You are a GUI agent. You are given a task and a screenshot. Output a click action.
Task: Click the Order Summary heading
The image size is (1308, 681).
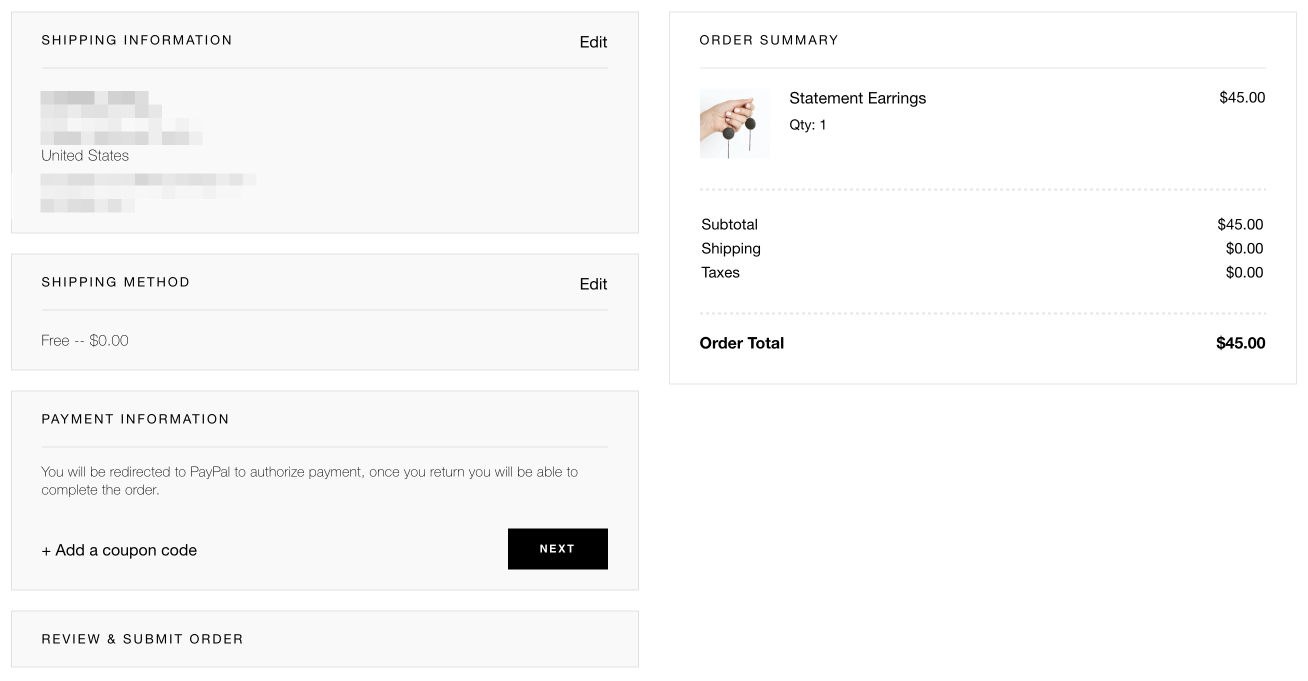tap(768, 41)
